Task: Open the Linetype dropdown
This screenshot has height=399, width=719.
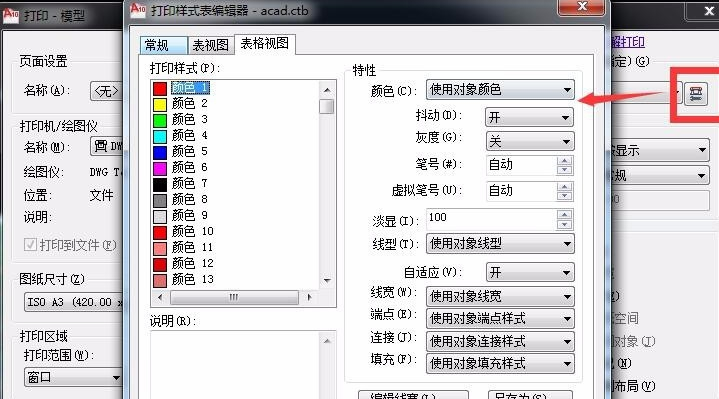Action: coord(500,244)
